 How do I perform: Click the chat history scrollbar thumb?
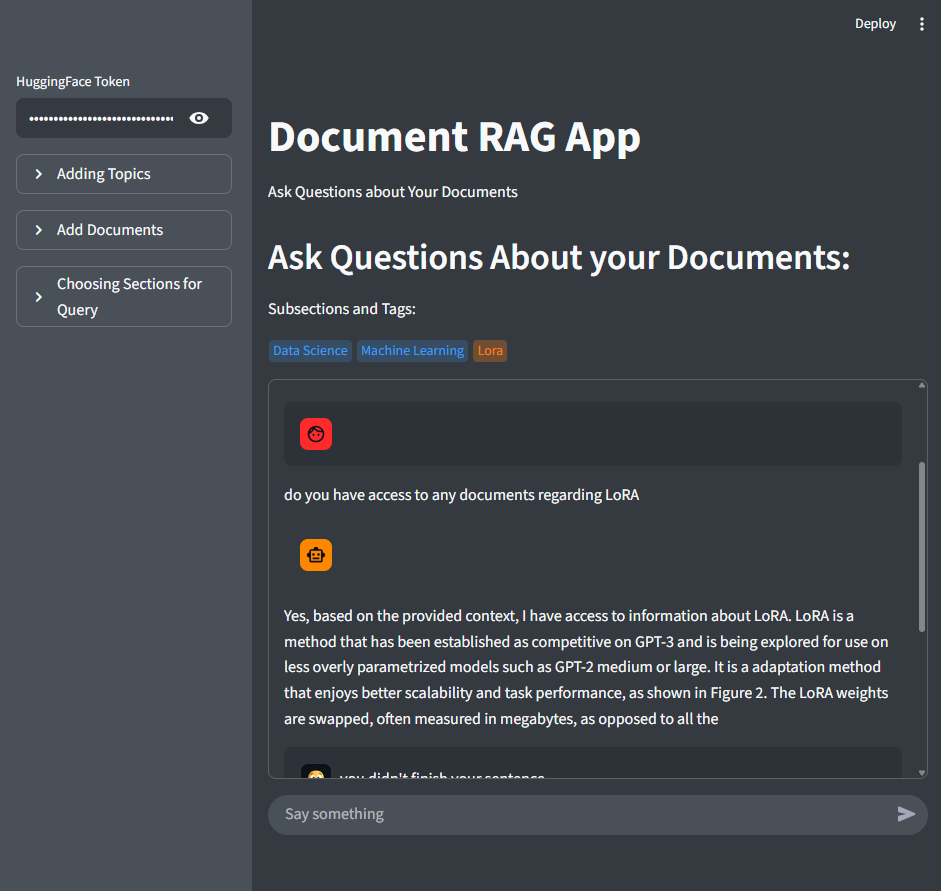[921, 545]
